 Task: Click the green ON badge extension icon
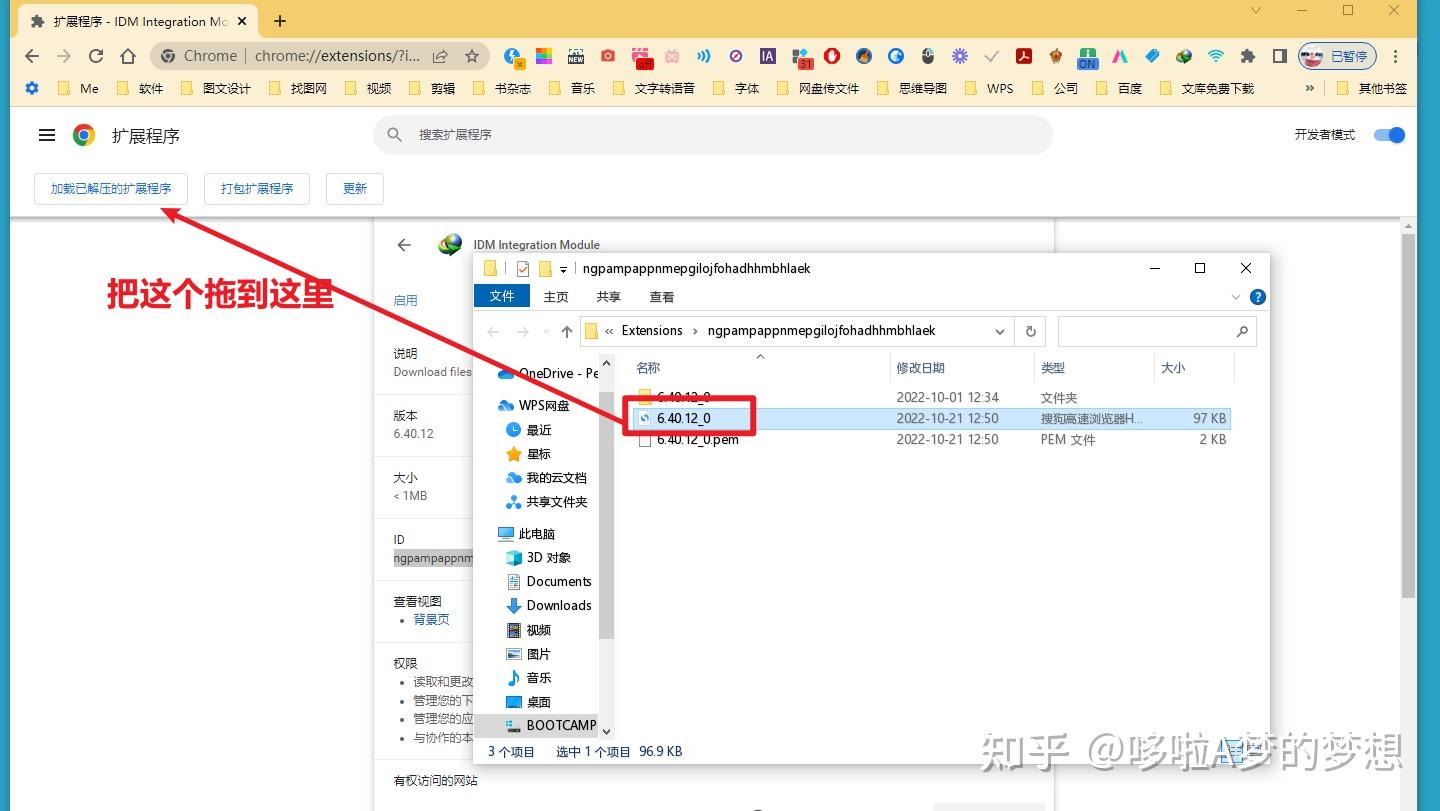[x=1088, y=58]
